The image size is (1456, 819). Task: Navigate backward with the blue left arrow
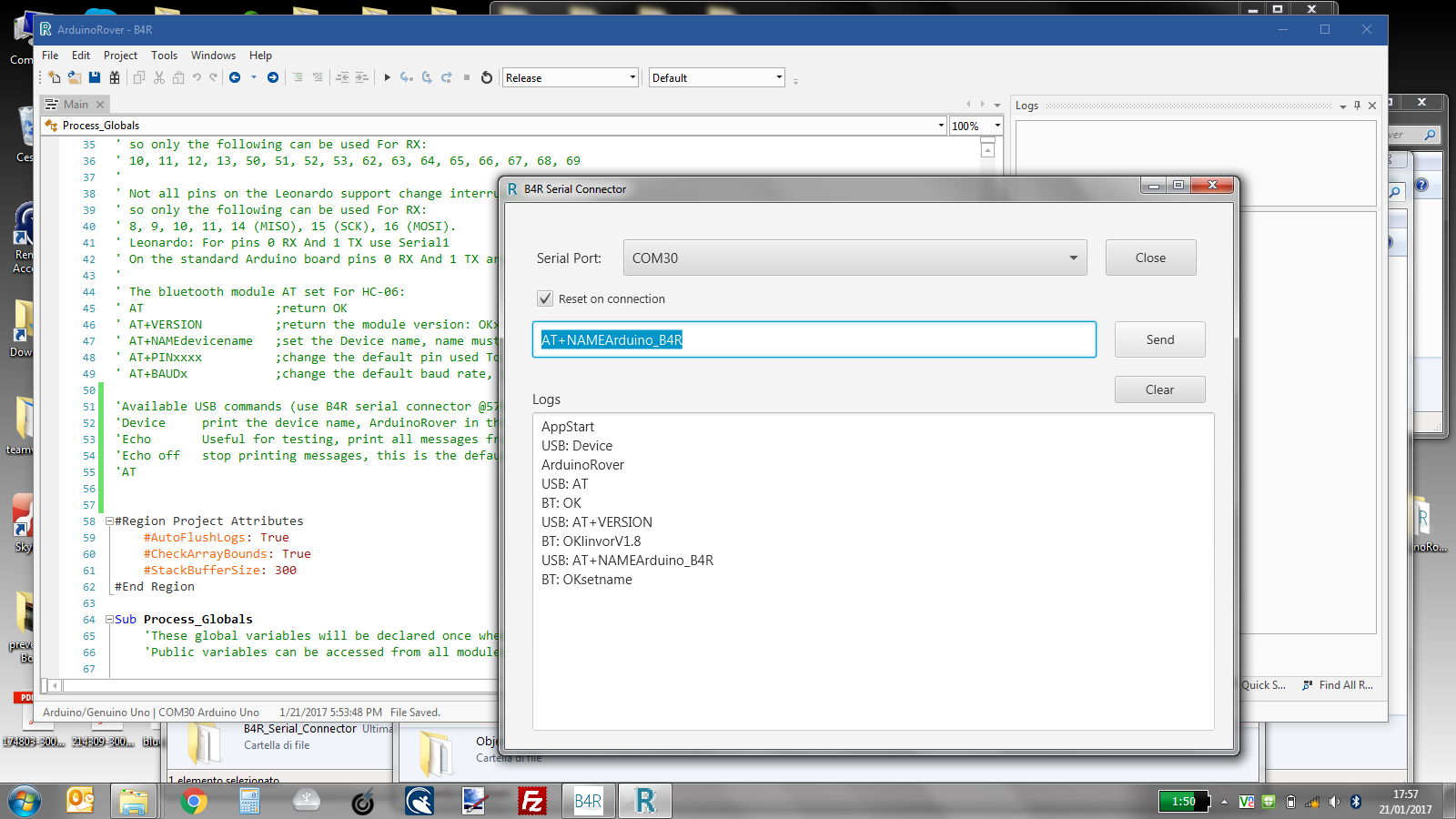235,77
